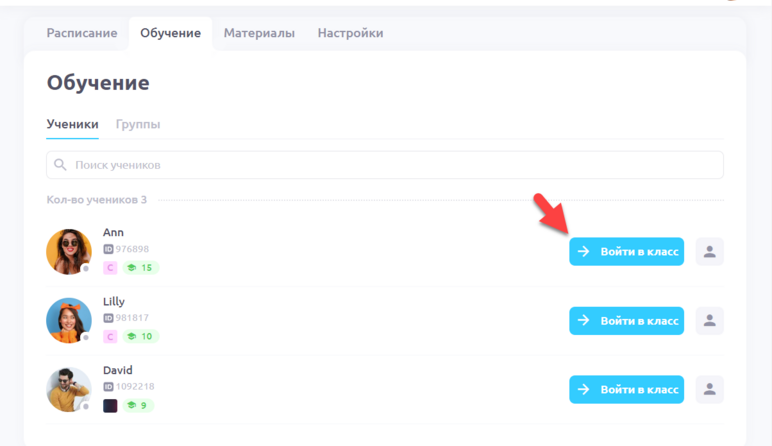
Task: Click David's green lessons badge 9
Action: (138, 406)
